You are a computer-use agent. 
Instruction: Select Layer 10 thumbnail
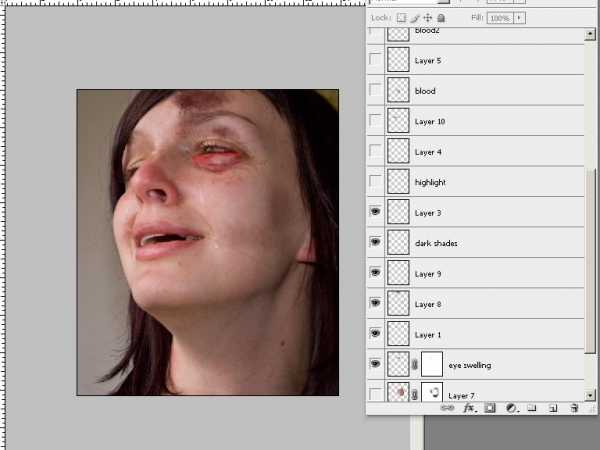point(398,120)
